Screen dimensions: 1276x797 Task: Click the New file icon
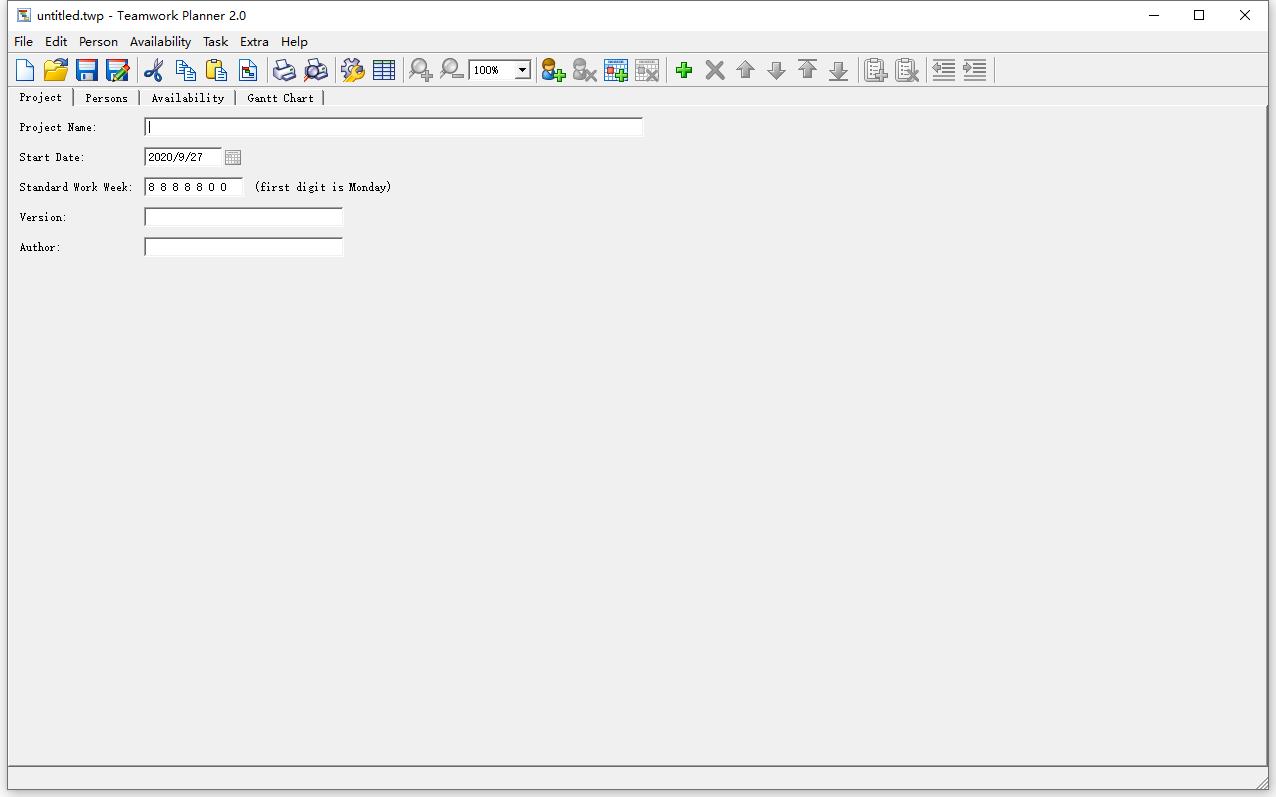pos(25,70)
